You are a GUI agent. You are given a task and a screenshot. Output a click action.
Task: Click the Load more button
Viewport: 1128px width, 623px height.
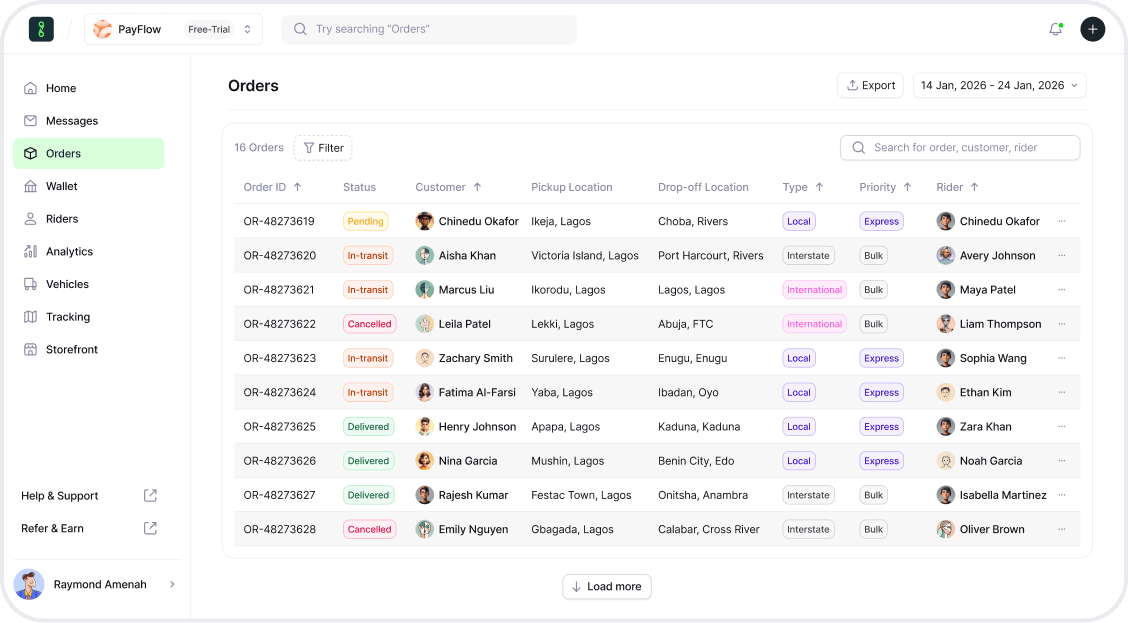click(606, 587)
